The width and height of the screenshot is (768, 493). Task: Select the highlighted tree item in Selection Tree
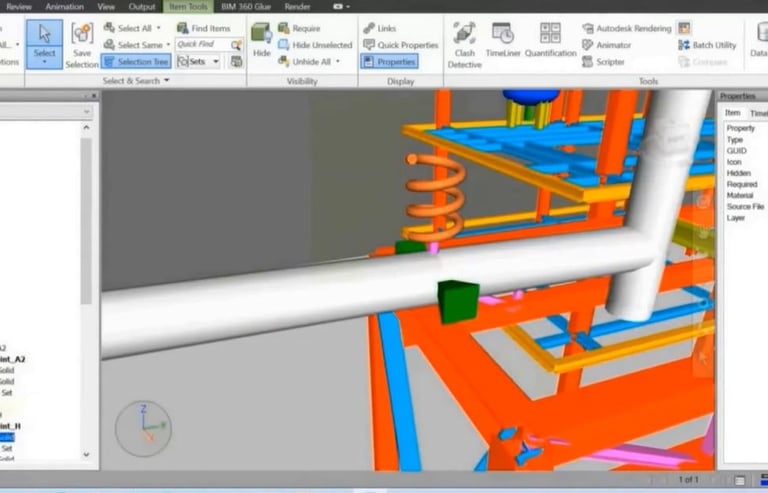tap(7, 437)
